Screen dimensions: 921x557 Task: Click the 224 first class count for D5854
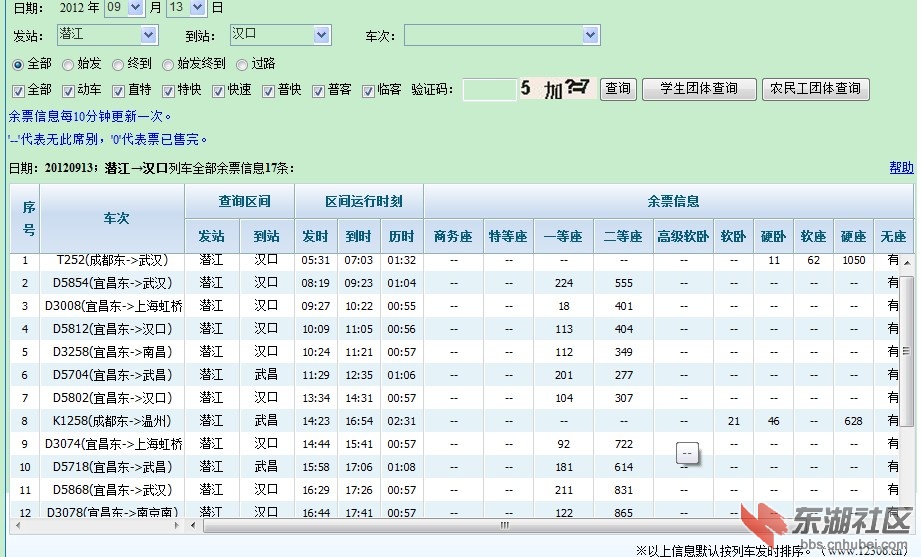tap(564, 283)
